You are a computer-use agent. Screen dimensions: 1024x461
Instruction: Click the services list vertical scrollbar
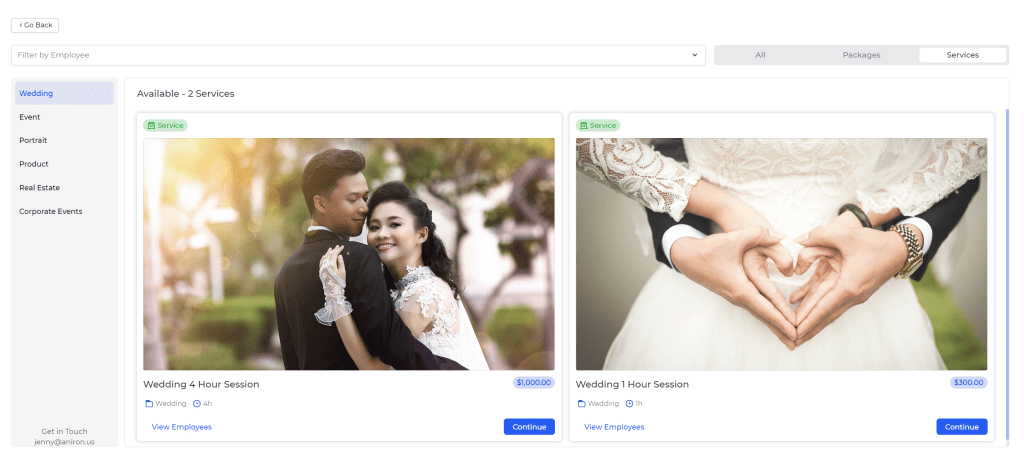point(1006,274)
